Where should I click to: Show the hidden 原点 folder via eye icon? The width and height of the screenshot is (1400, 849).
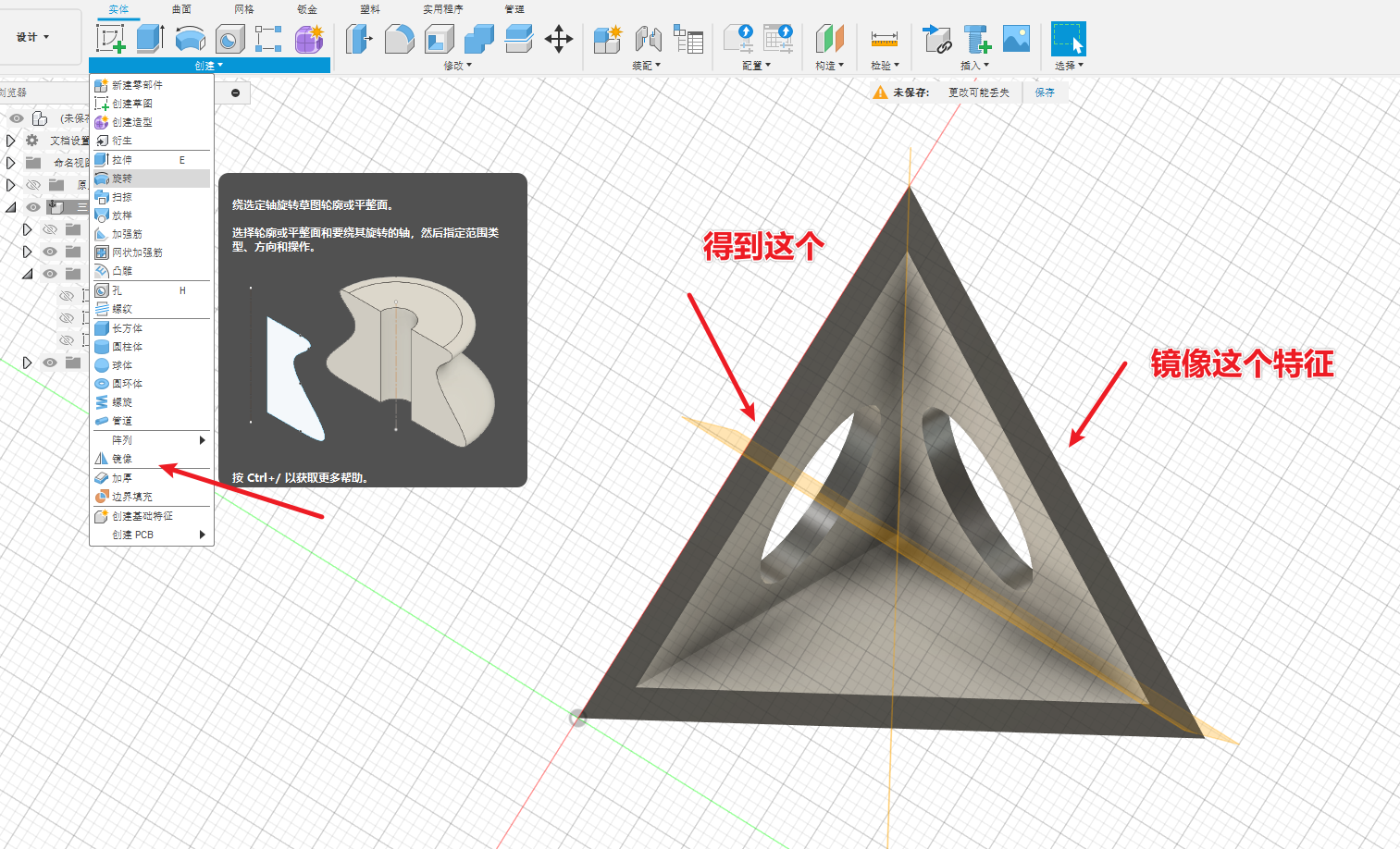[x=33, y=185]
